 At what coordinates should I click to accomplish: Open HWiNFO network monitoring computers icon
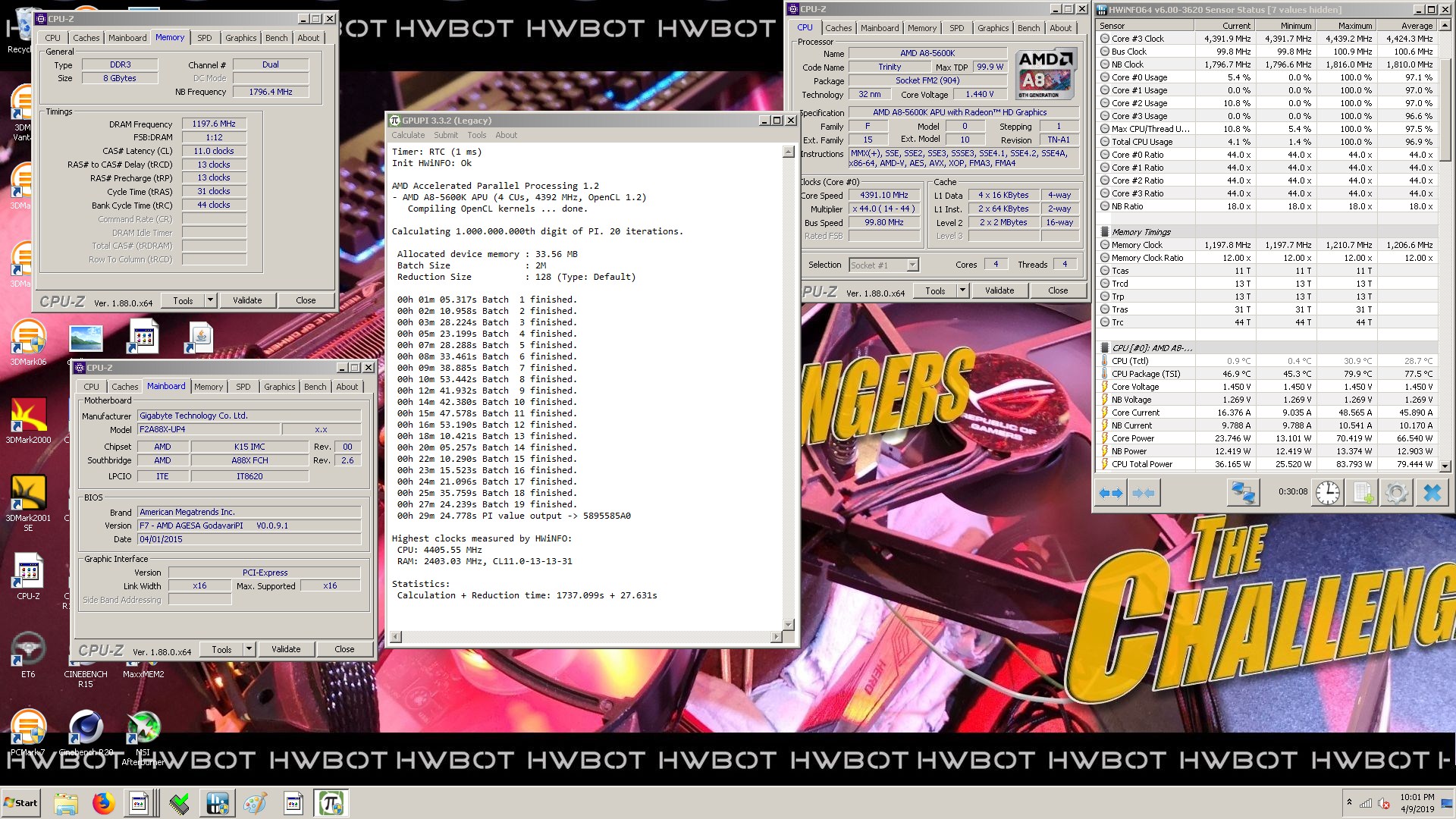pyautogui.click(x=1243, y=492)
